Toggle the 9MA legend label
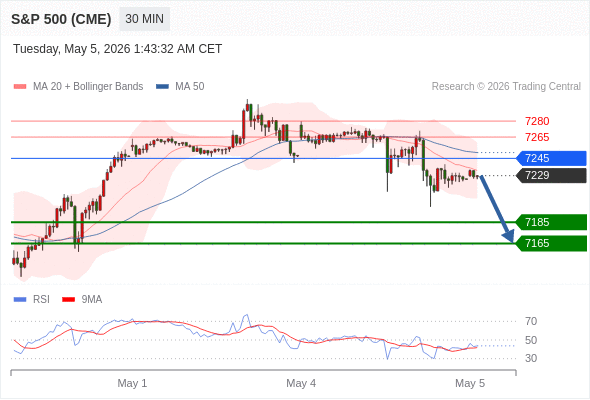 [92, 300]
